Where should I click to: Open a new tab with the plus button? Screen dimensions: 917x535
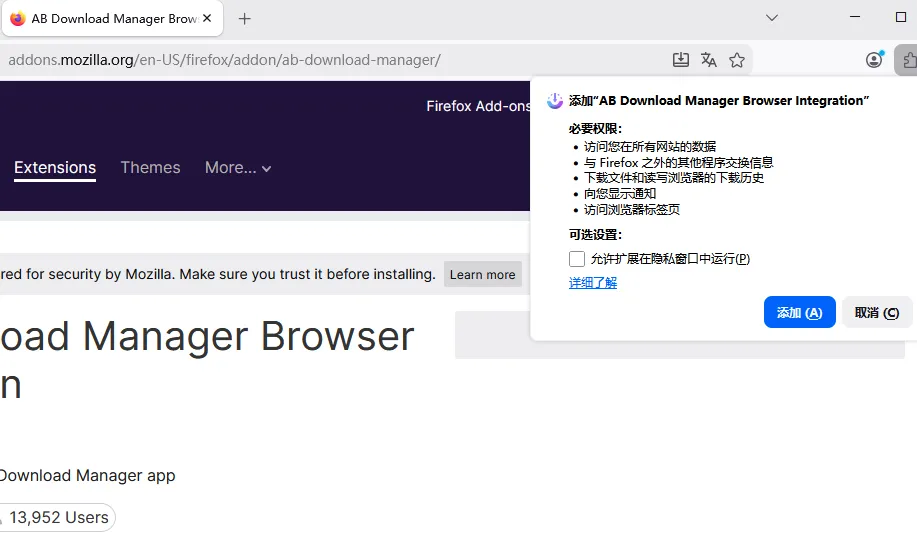(244, 19)
